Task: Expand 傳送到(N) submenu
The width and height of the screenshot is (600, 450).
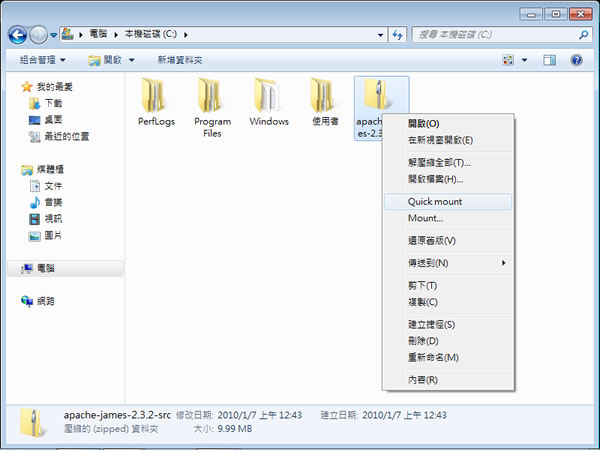Action: [x=448, y=263]
